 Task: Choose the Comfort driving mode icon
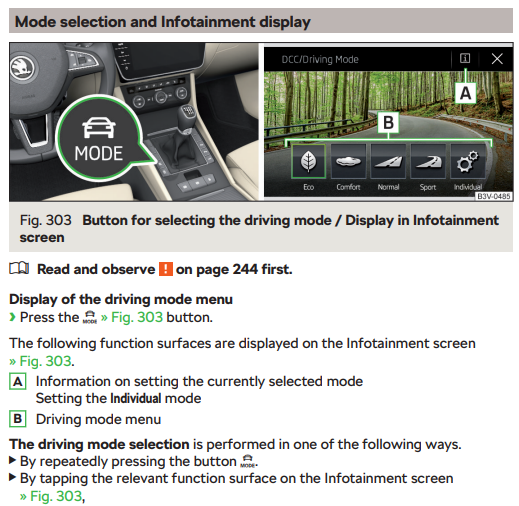coord(348,161)
